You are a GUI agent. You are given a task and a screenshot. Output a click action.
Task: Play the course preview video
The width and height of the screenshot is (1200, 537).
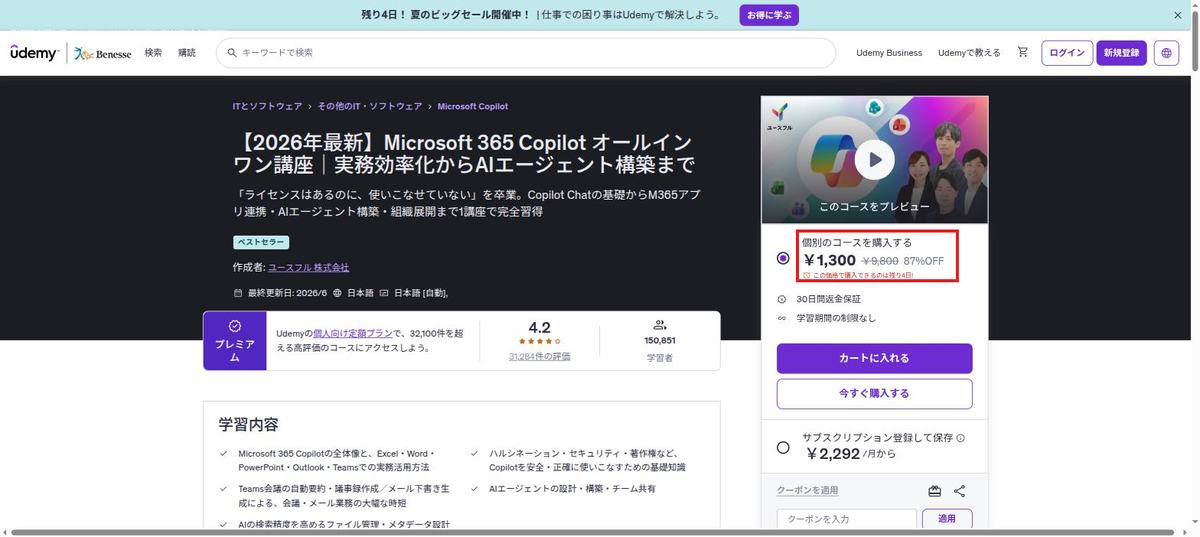[875, 158]
